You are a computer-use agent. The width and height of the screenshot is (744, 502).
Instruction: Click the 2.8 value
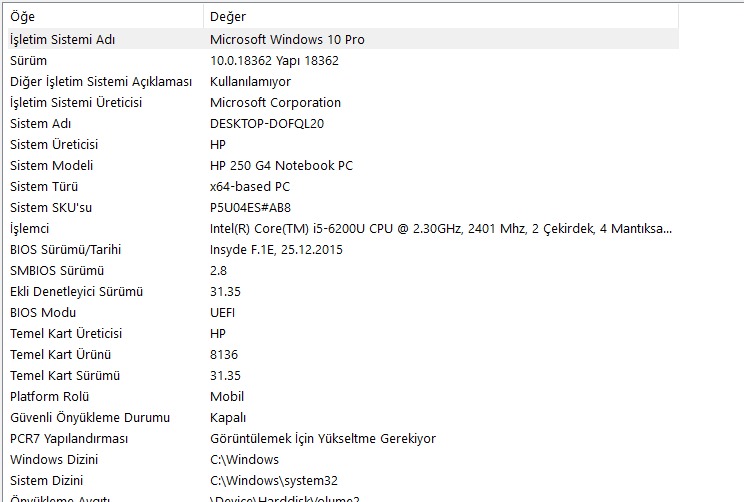click(218, 270)
